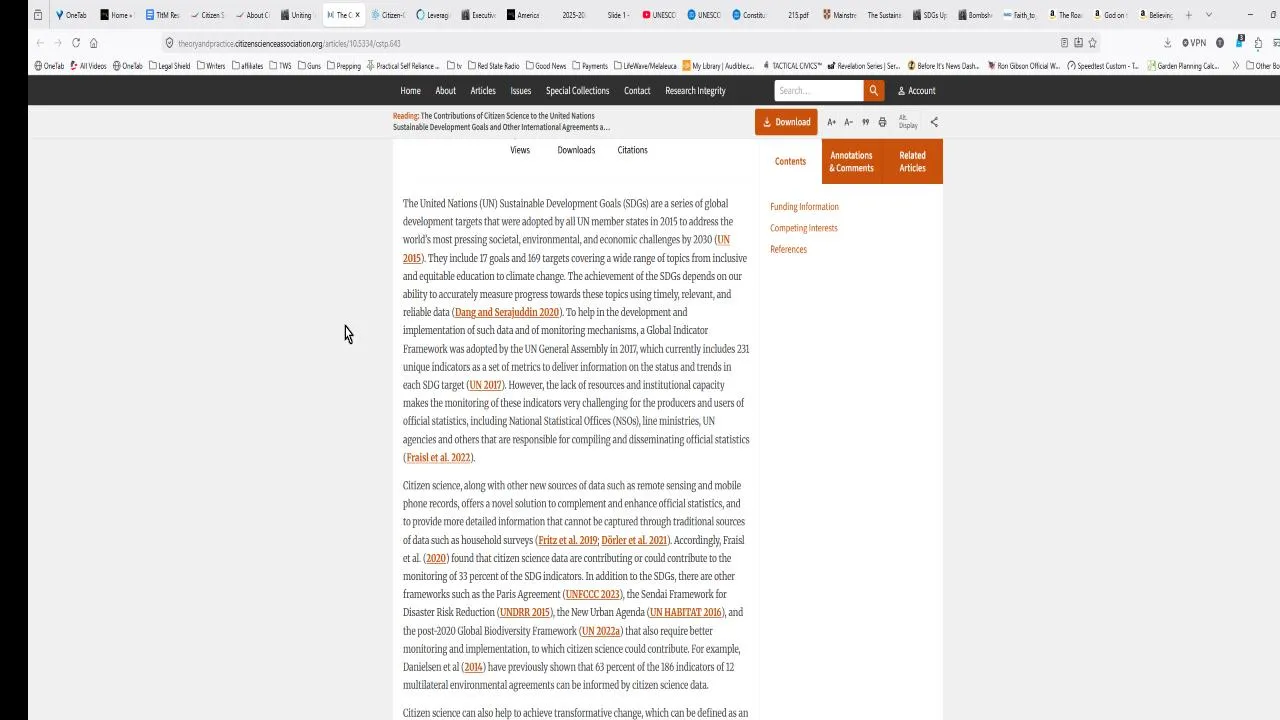Reload the page with the refresh icon
This screenshot has height=720, width=1280.
pos(75,43)
